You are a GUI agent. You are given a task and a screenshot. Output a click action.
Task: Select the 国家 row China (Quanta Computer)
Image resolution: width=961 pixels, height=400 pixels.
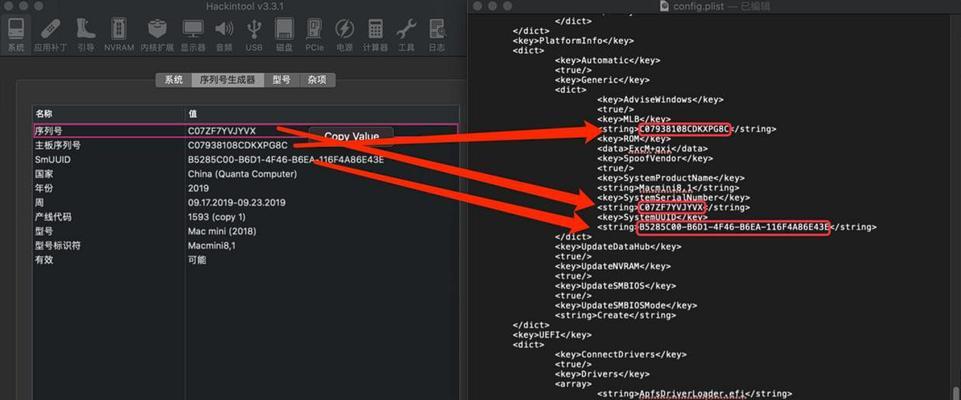tap(245, 174)
